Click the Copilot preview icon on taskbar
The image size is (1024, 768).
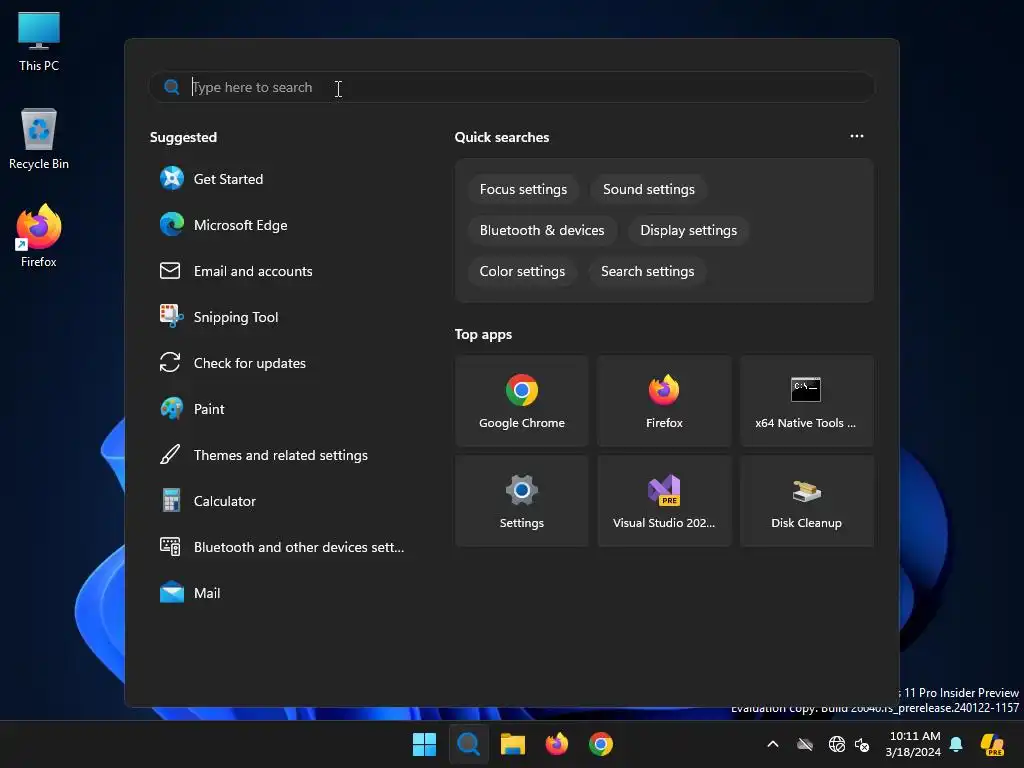(992, 744)
